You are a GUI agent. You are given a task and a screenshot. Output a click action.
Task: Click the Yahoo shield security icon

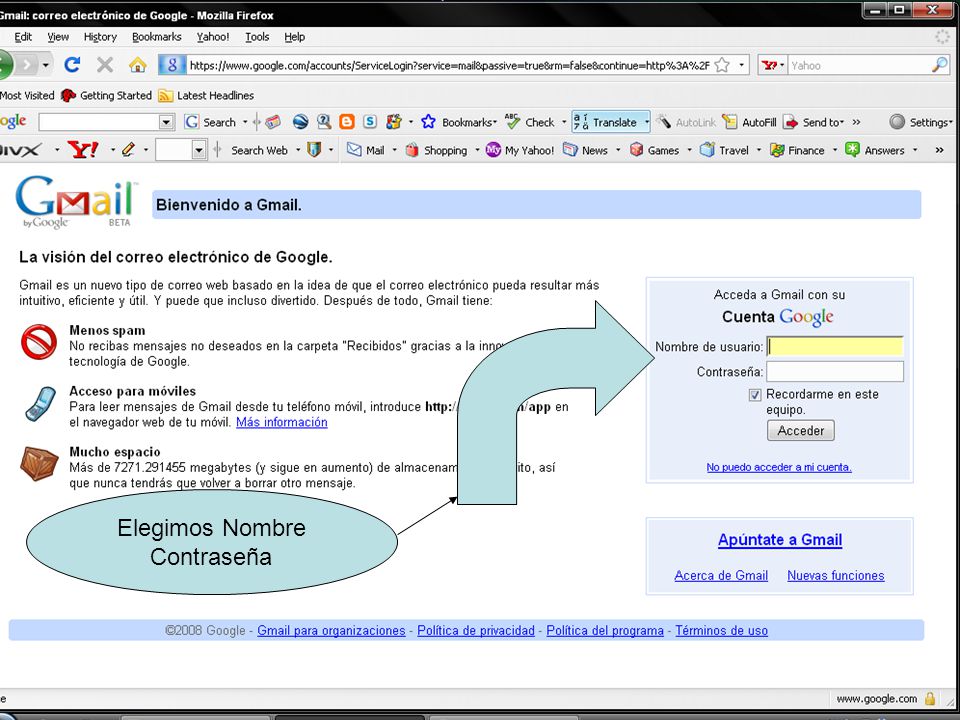(x=314, y=149)
